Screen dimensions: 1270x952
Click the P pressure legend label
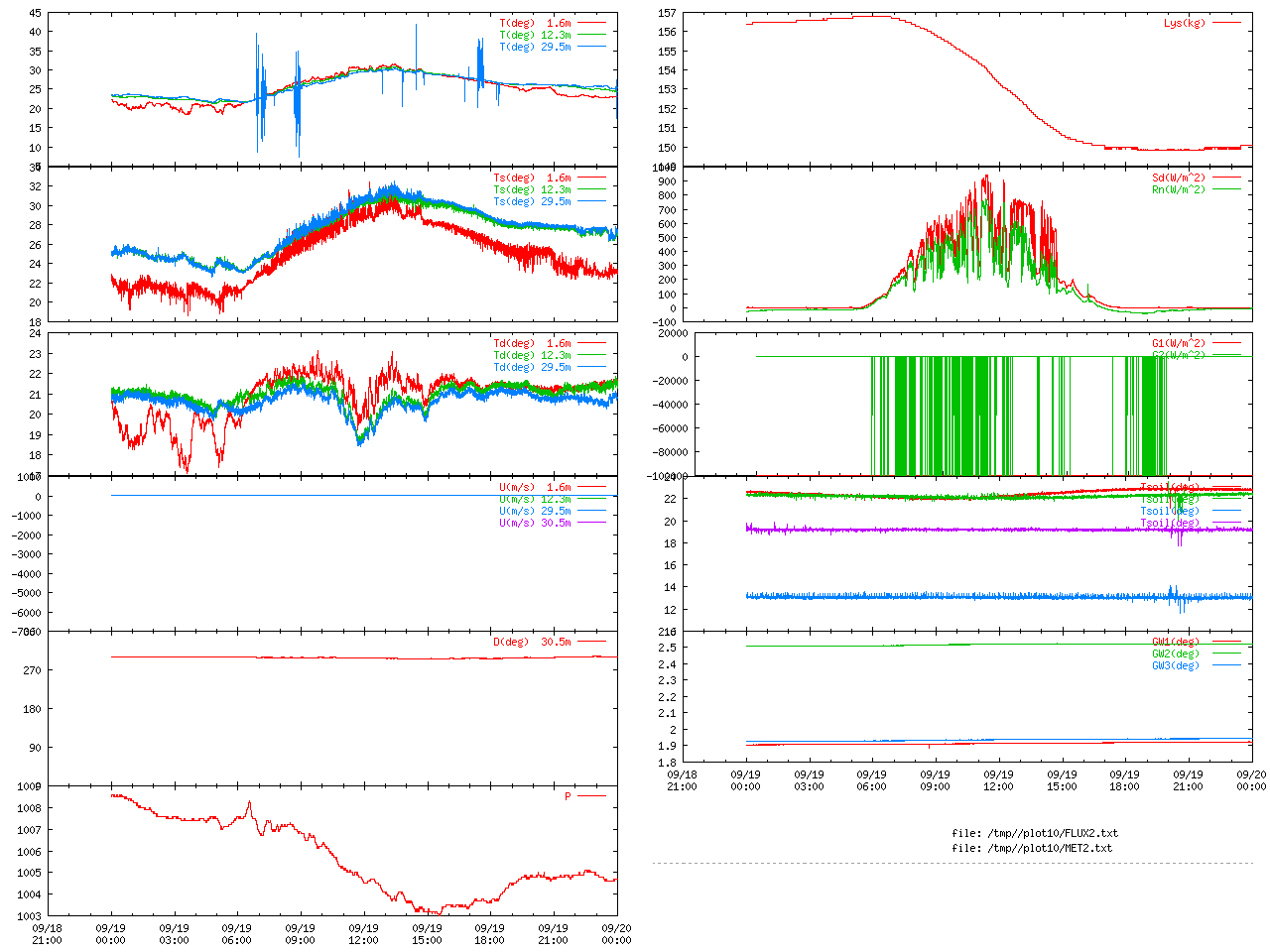568,796
